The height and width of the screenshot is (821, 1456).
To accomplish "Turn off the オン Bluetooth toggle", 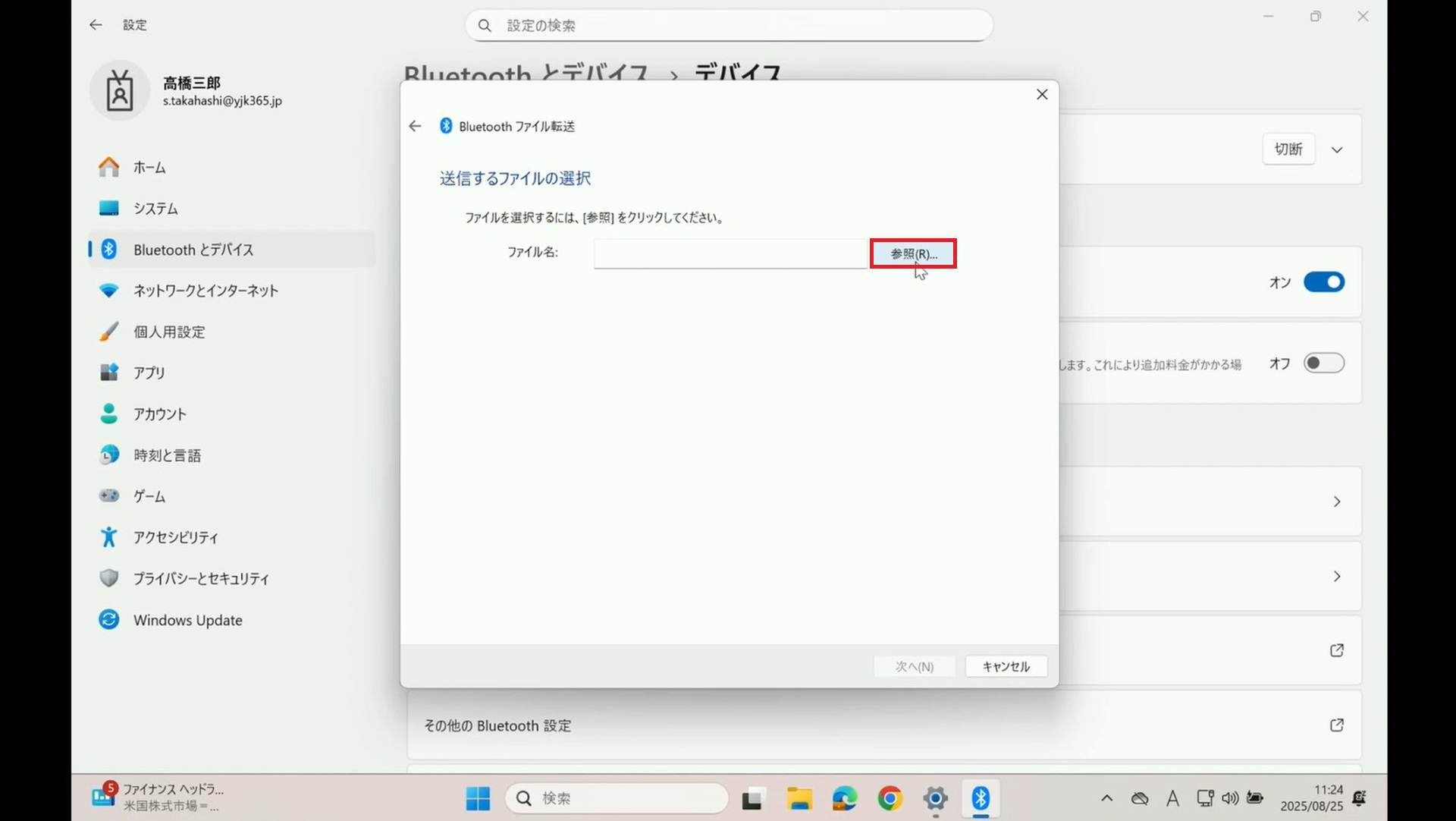I will pyautogui.click(x=1323, y=282).
